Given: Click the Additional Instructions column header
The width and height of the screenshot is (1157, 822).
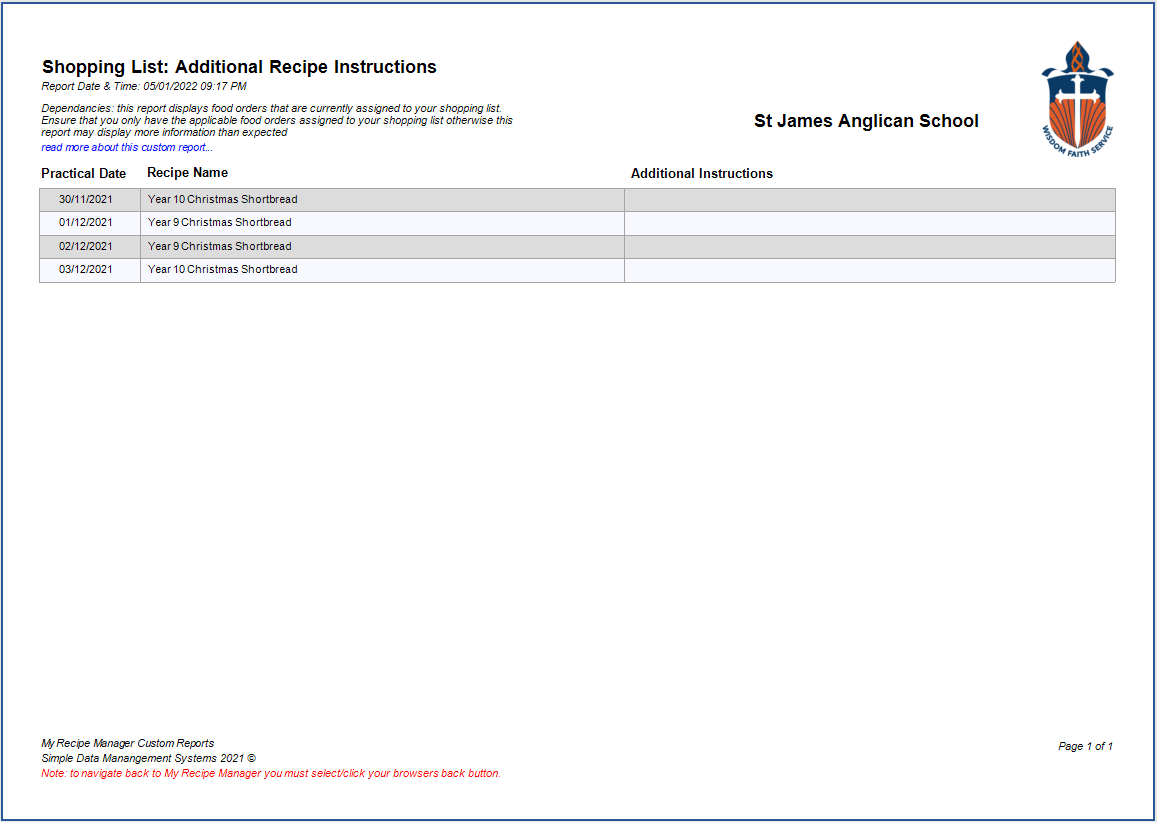Looking at the screenshot, I should [x=701, y=174].
